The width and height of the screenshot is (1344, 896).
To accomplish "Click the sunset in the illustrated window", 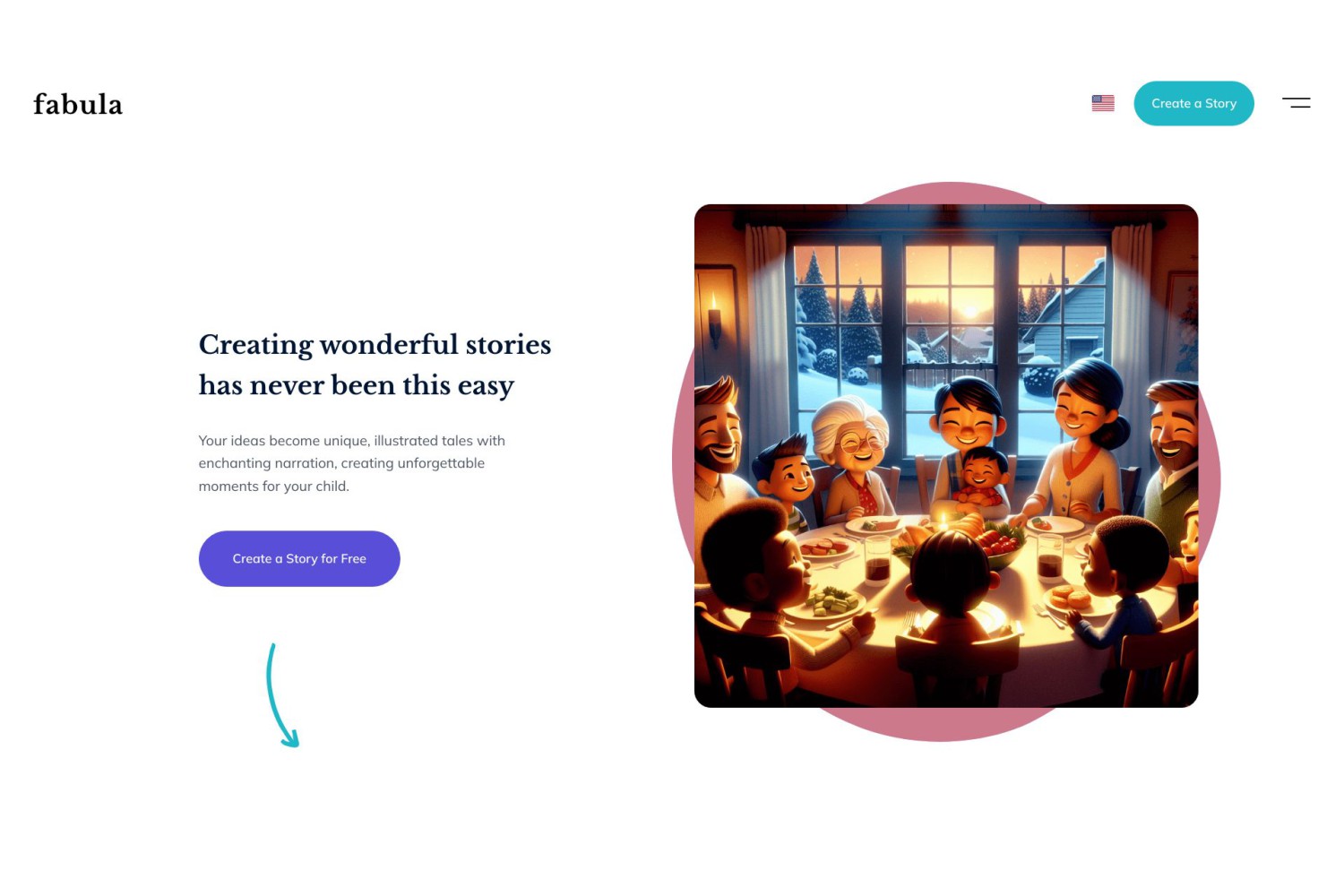I will pyautogui.click(x=969, y=310).
